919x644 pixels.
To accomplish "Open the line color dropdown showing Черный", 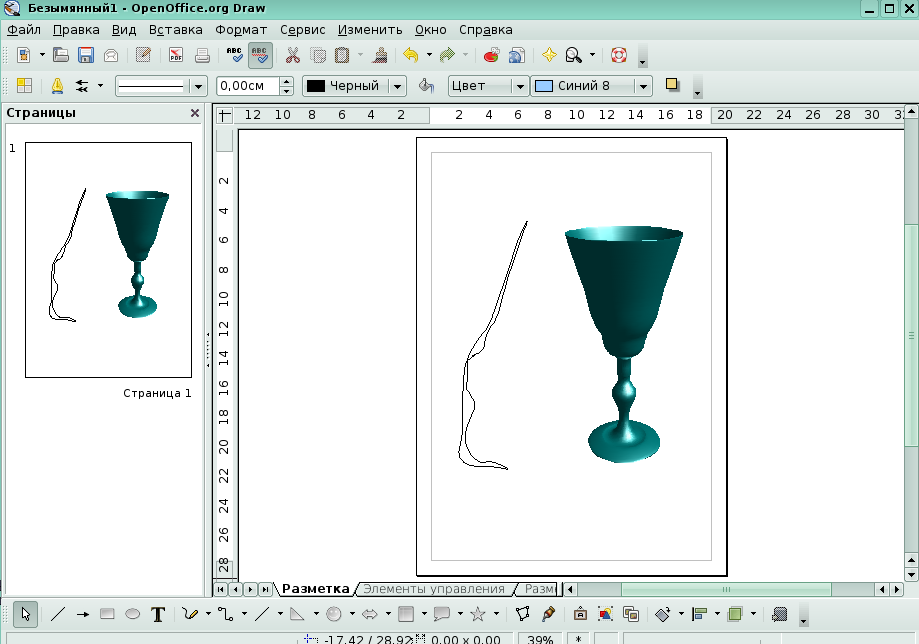I will tap(397, 86).
